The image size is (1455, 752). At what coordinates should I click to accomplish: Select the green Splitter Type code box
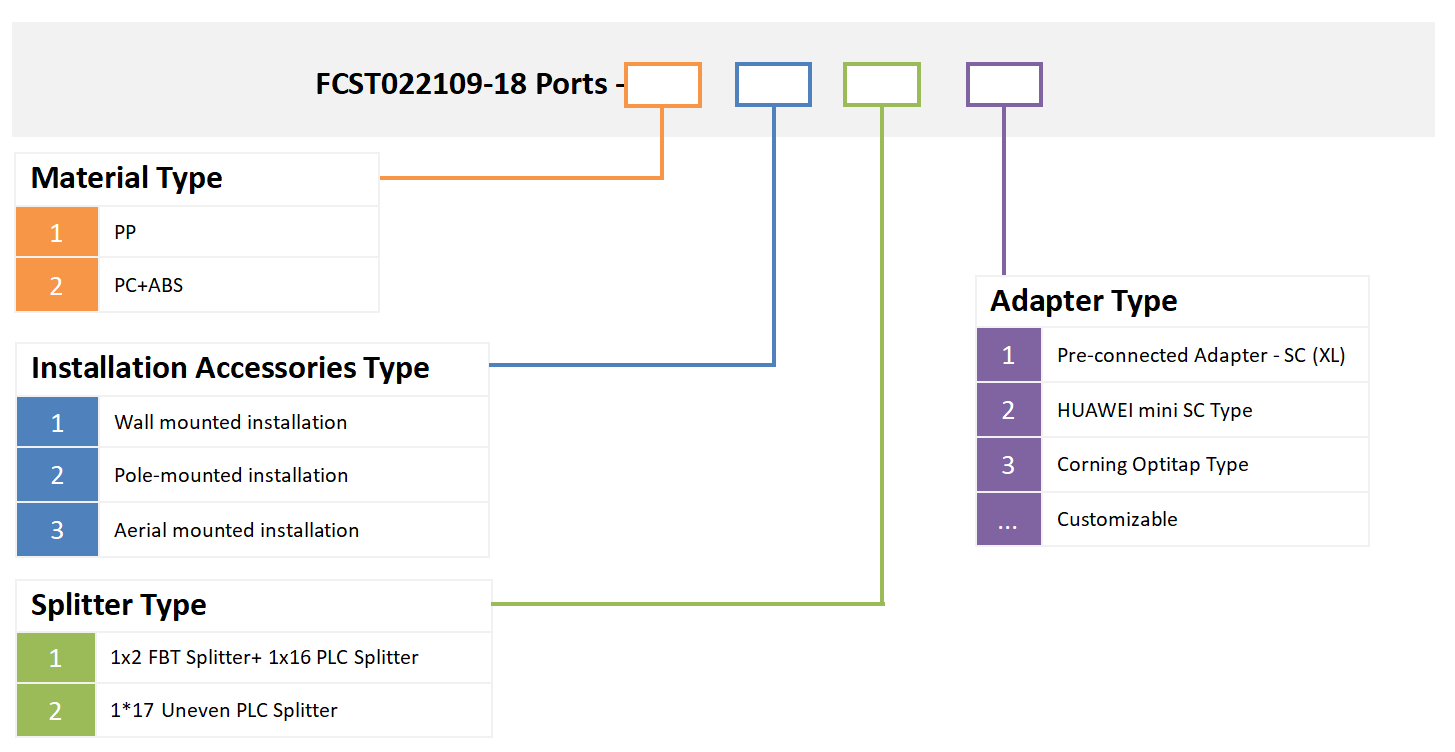point(881,84)
